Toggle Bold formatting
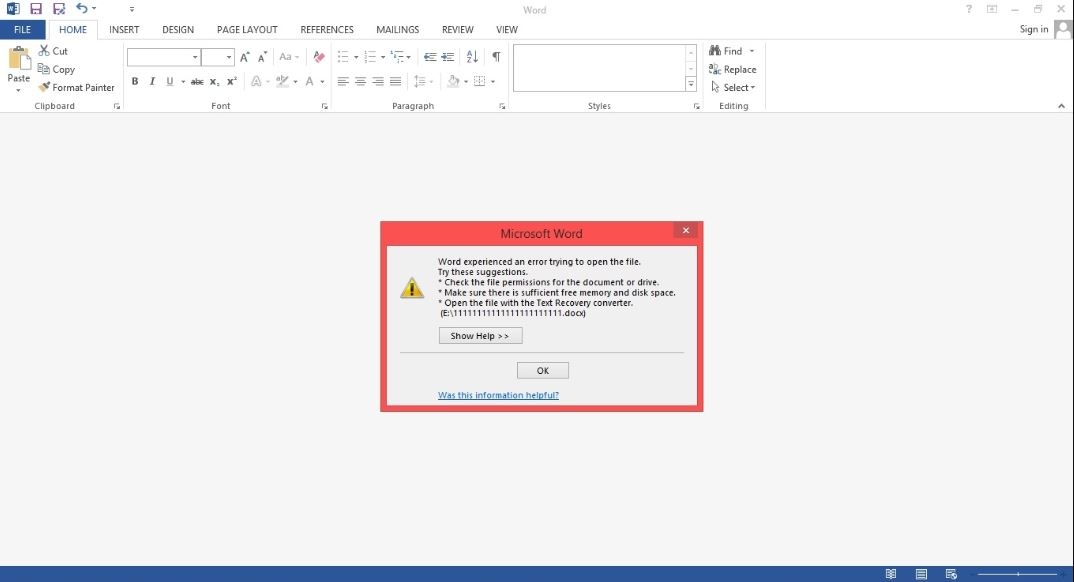 click(x=135, y=81)
